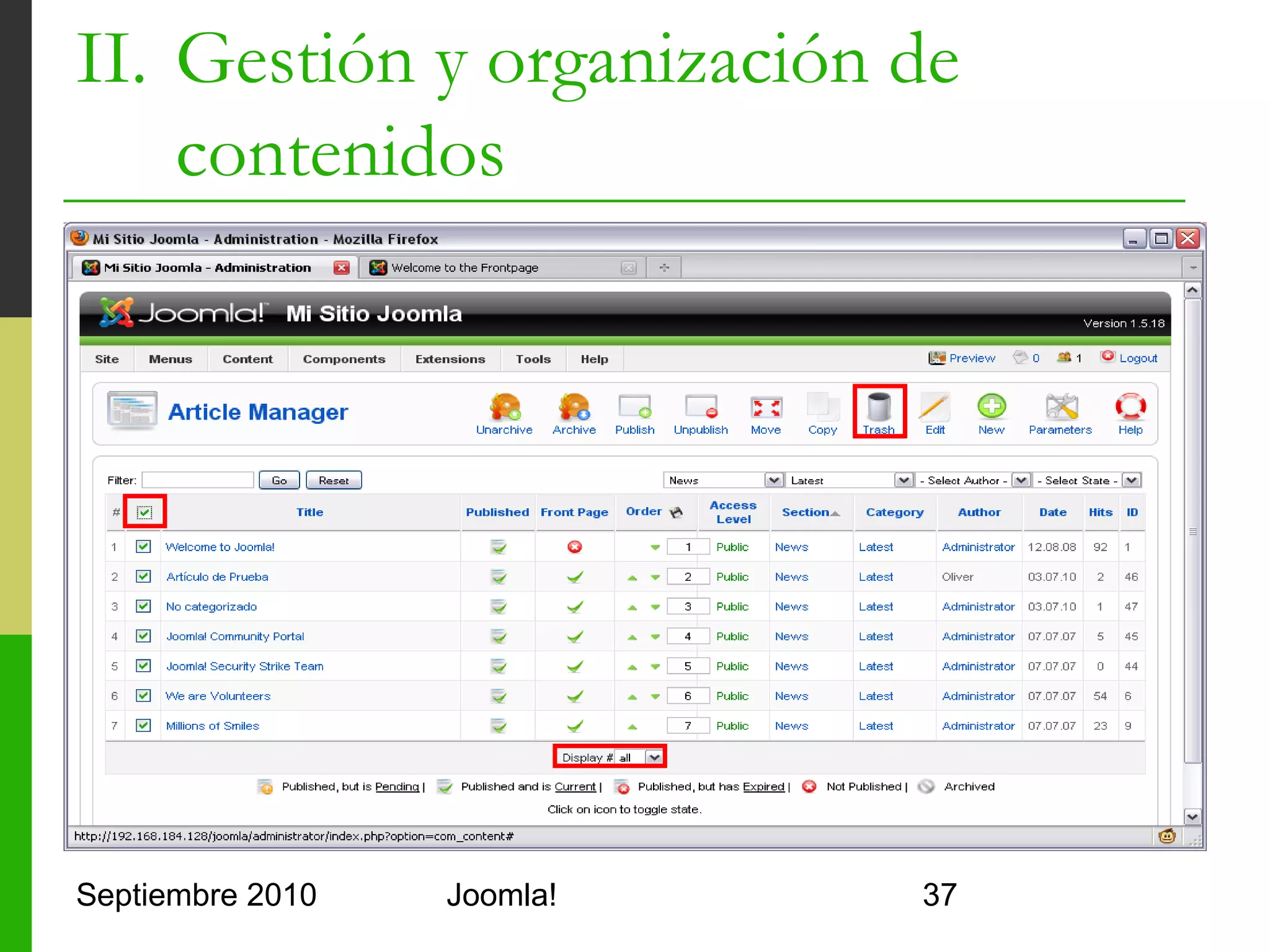Image resolution: width=1270 pixels, height=952 pixels.
Task: Toggle front page icon for Welcome to Joomla!
Action: point(575,547)
